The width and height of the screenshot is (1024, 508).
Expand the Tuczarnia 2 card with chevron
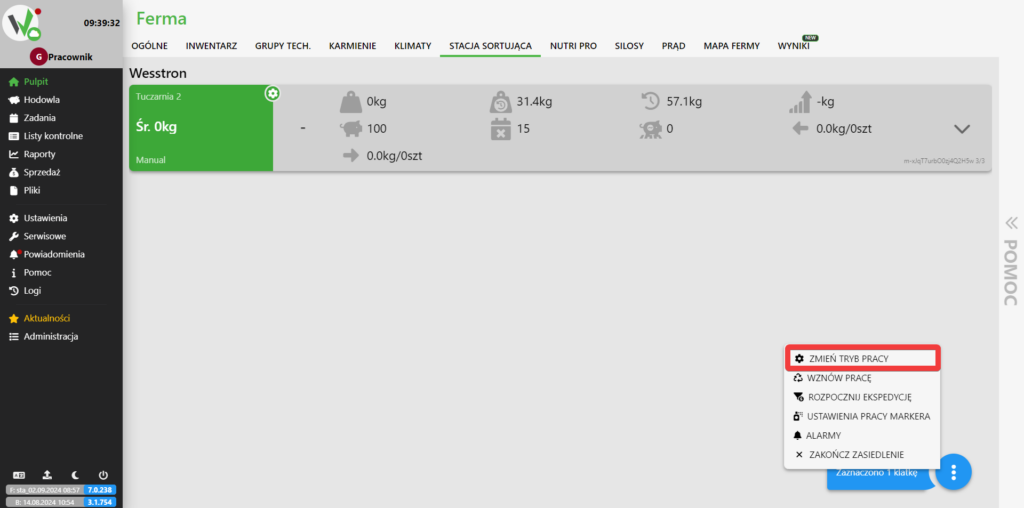962,129
